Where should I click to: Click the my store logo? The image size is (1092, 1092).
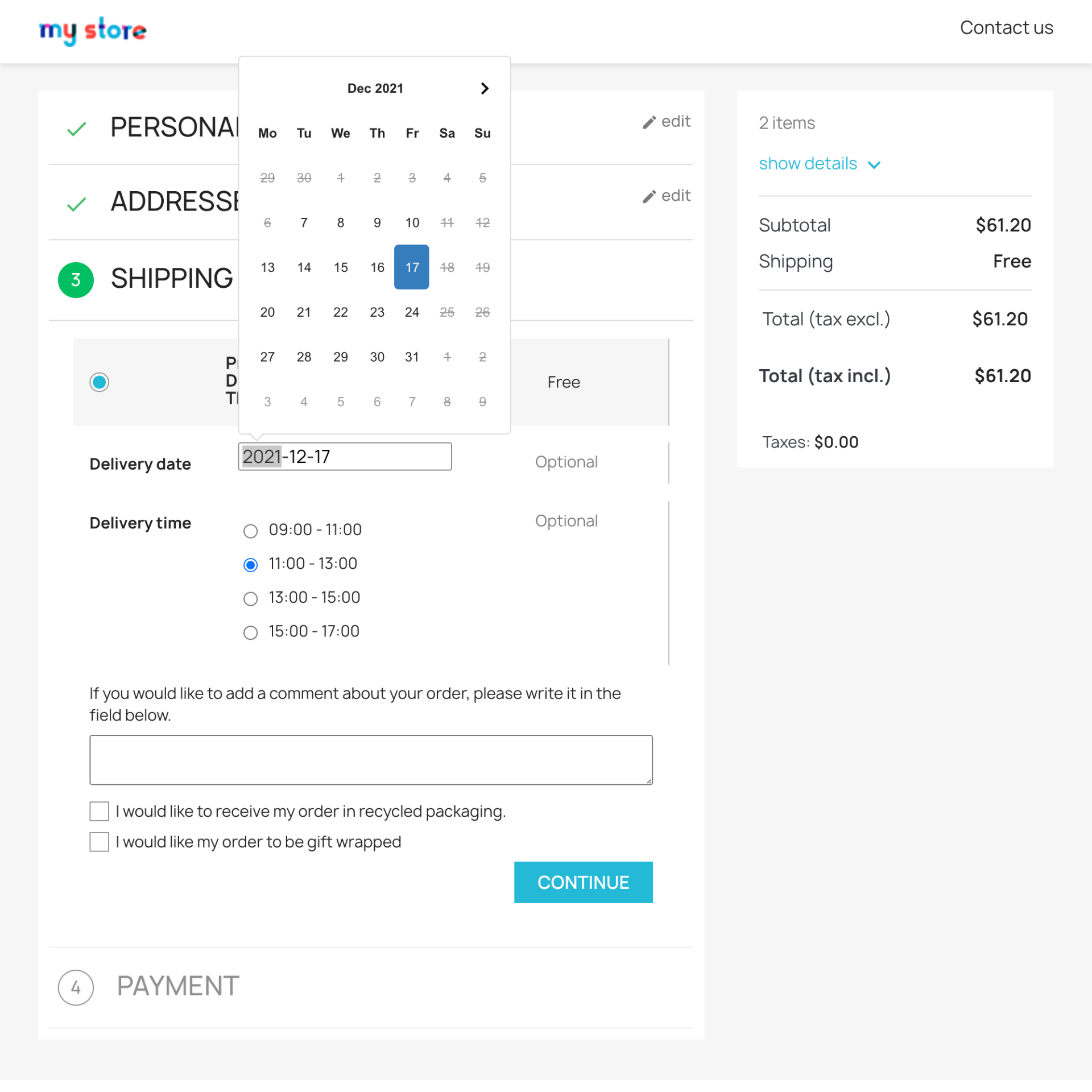(x=92, y=31)
